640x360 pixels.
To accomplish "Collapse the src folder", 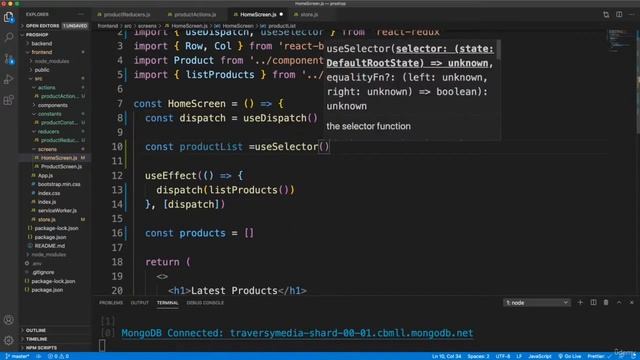I will (38, 79).
